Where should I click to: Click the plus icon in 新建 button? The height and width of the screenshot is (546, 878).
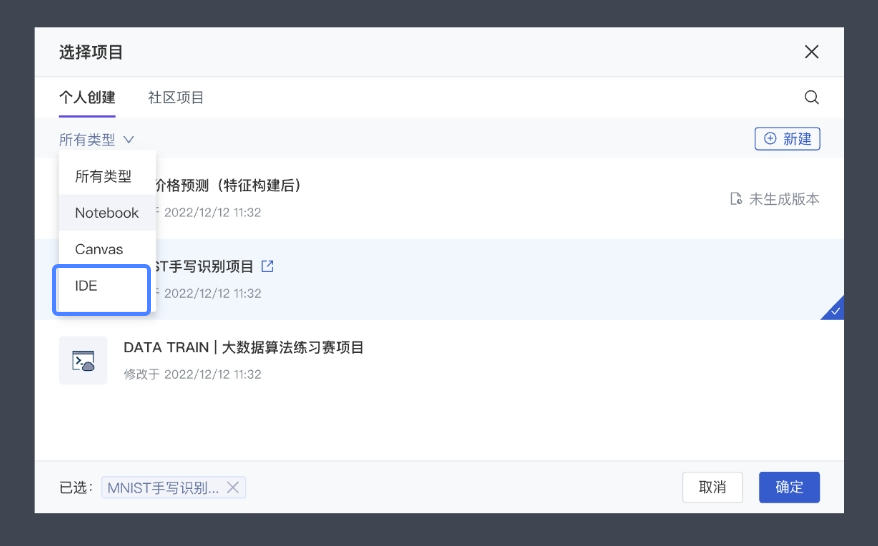tap(770, 138)
